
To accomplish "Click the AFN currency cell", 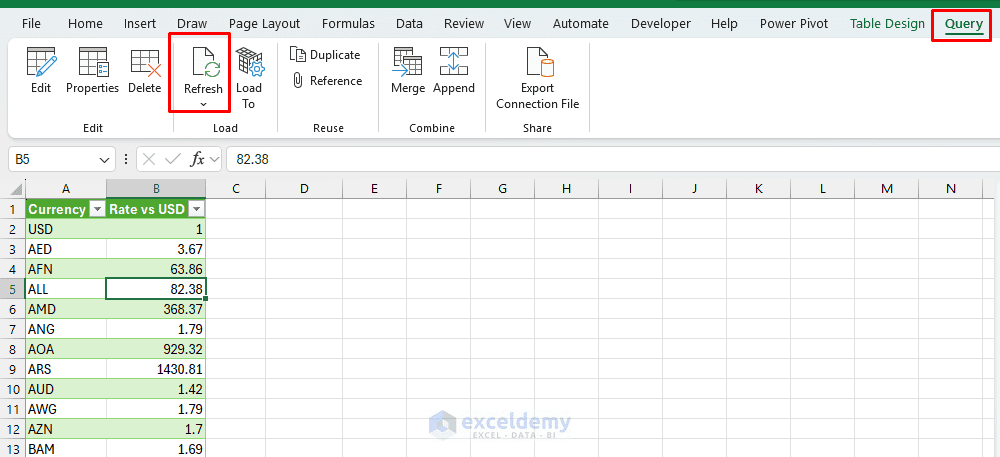I will tap(66, 269).
